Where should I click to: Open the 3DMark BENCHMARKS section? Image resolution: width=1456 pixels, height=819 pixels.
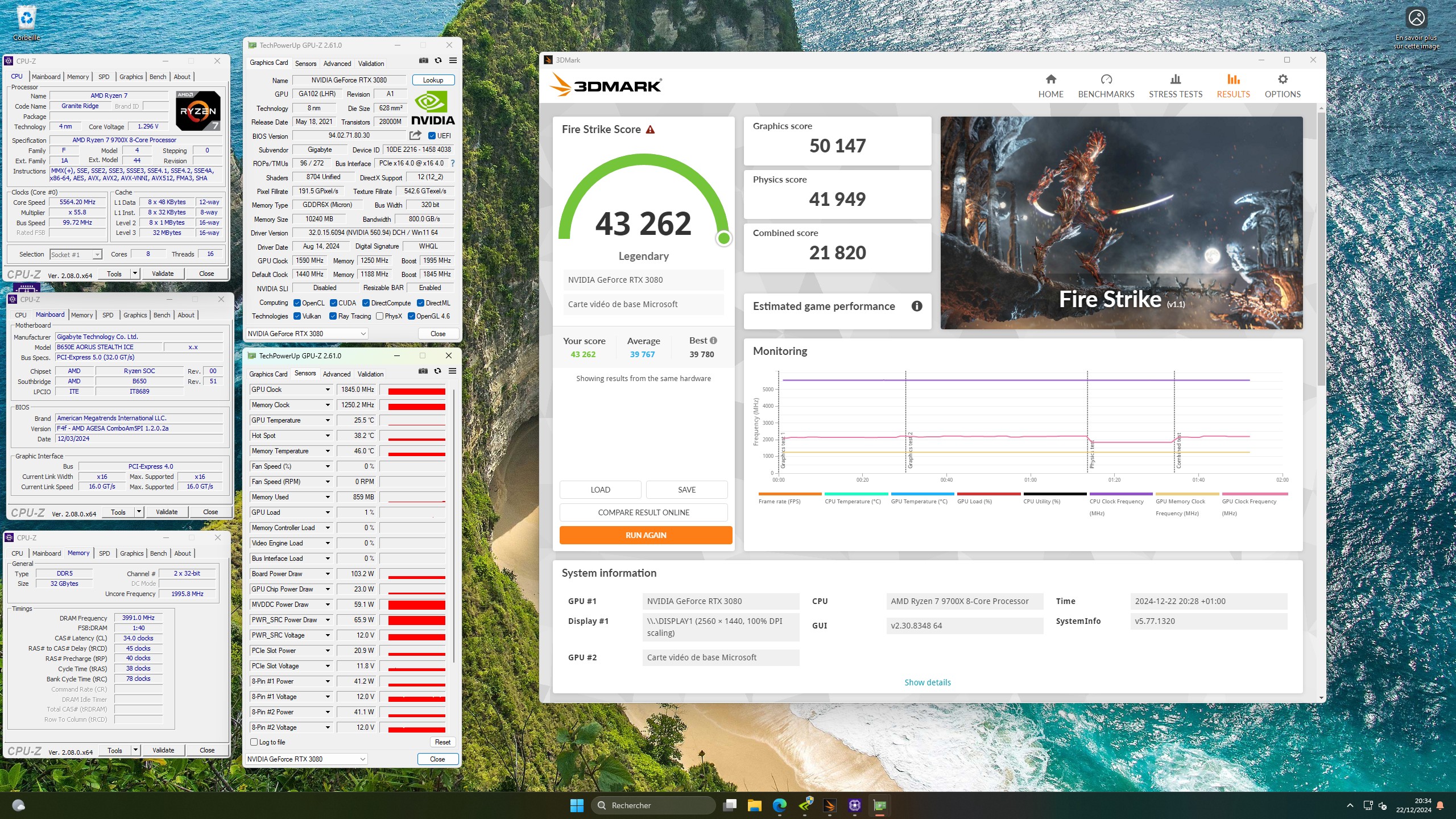point(1106,86)
